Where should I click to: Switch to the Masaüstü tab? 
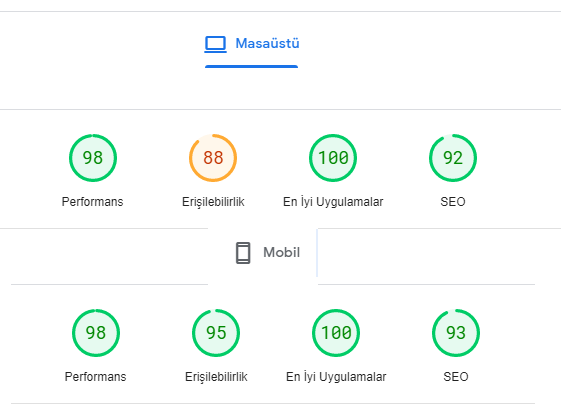252,44
